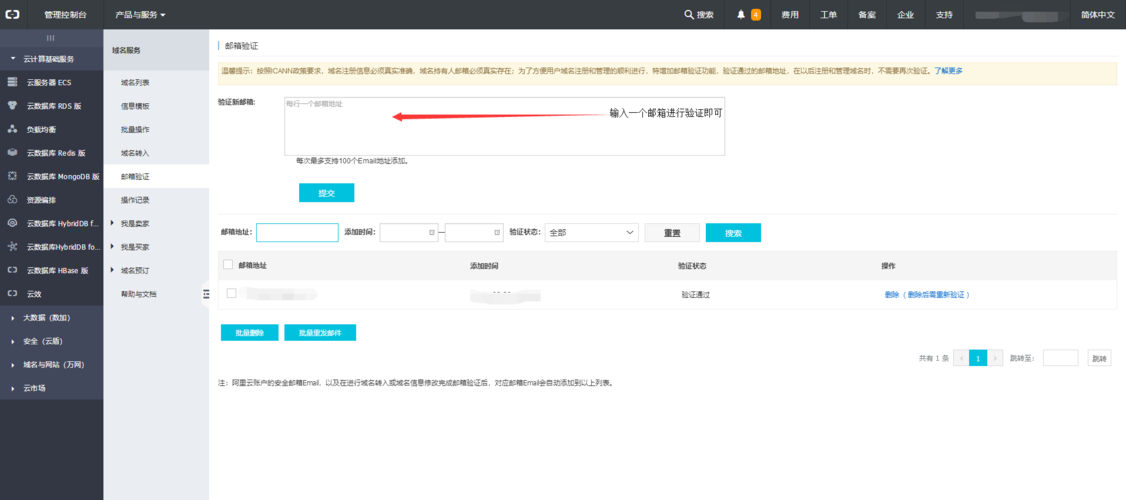Open the start date calendar icon
Image resolution: width=1126 pixels, height=500 pixels.
[431, 233]
